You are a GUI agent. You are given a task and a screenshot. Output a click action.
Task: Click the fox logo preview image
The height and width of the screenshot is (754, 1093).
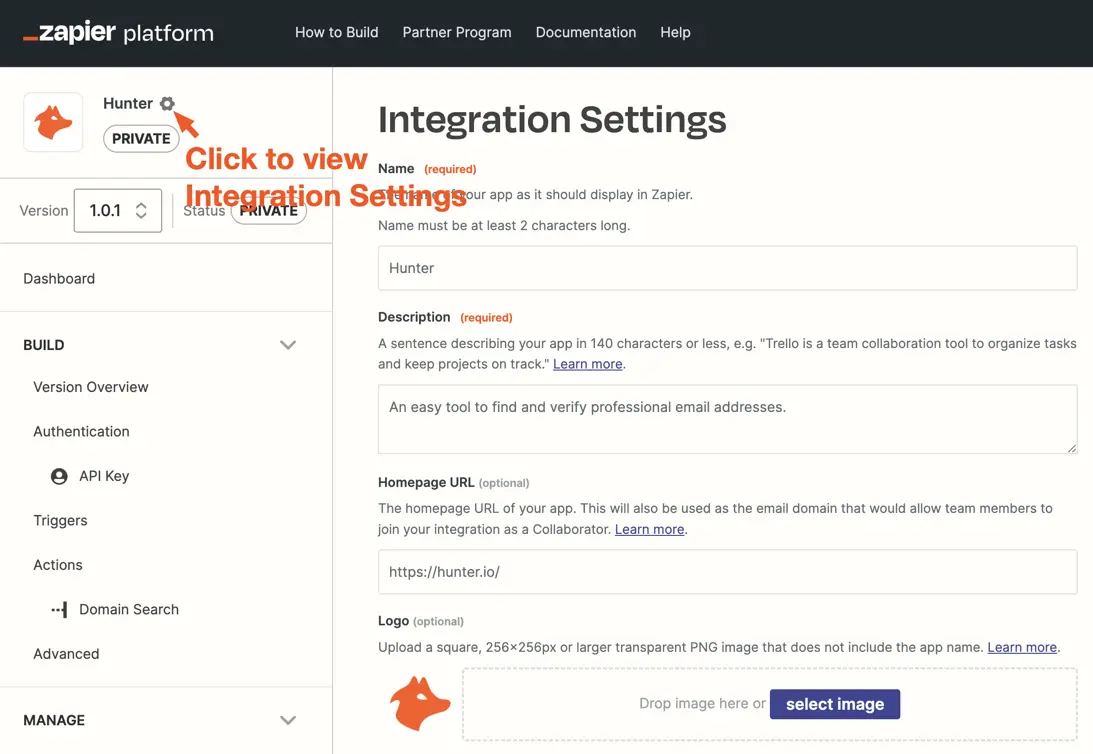(420, 703)
